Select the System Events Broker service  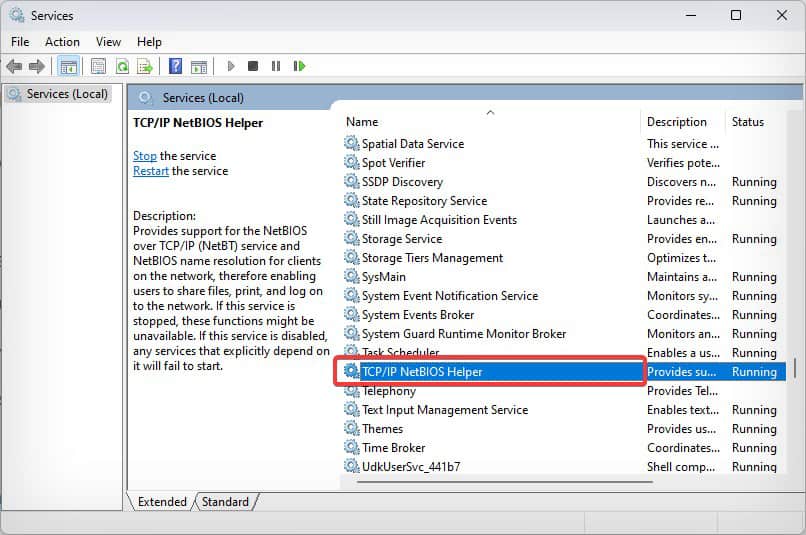(x=418, y=315)
